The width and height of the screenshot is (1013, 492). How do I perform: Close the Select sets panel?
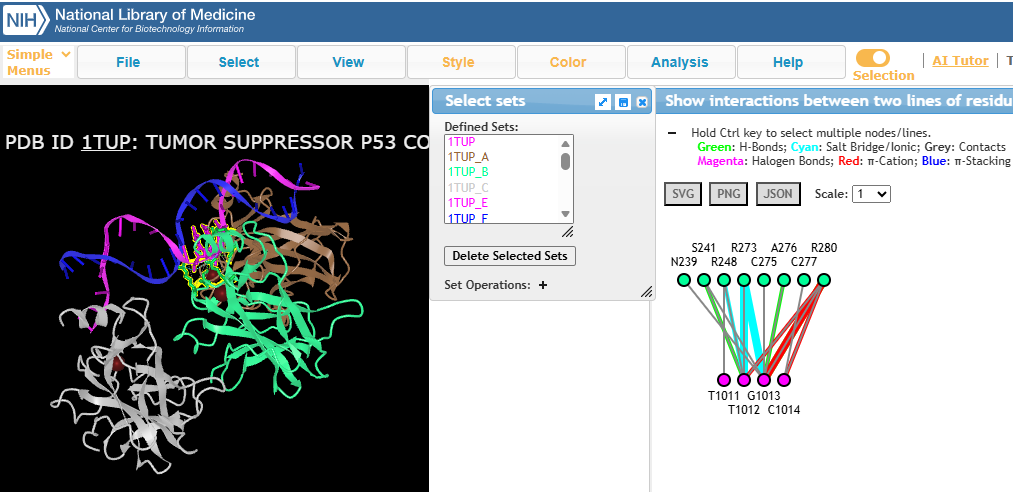pos(642,101)
